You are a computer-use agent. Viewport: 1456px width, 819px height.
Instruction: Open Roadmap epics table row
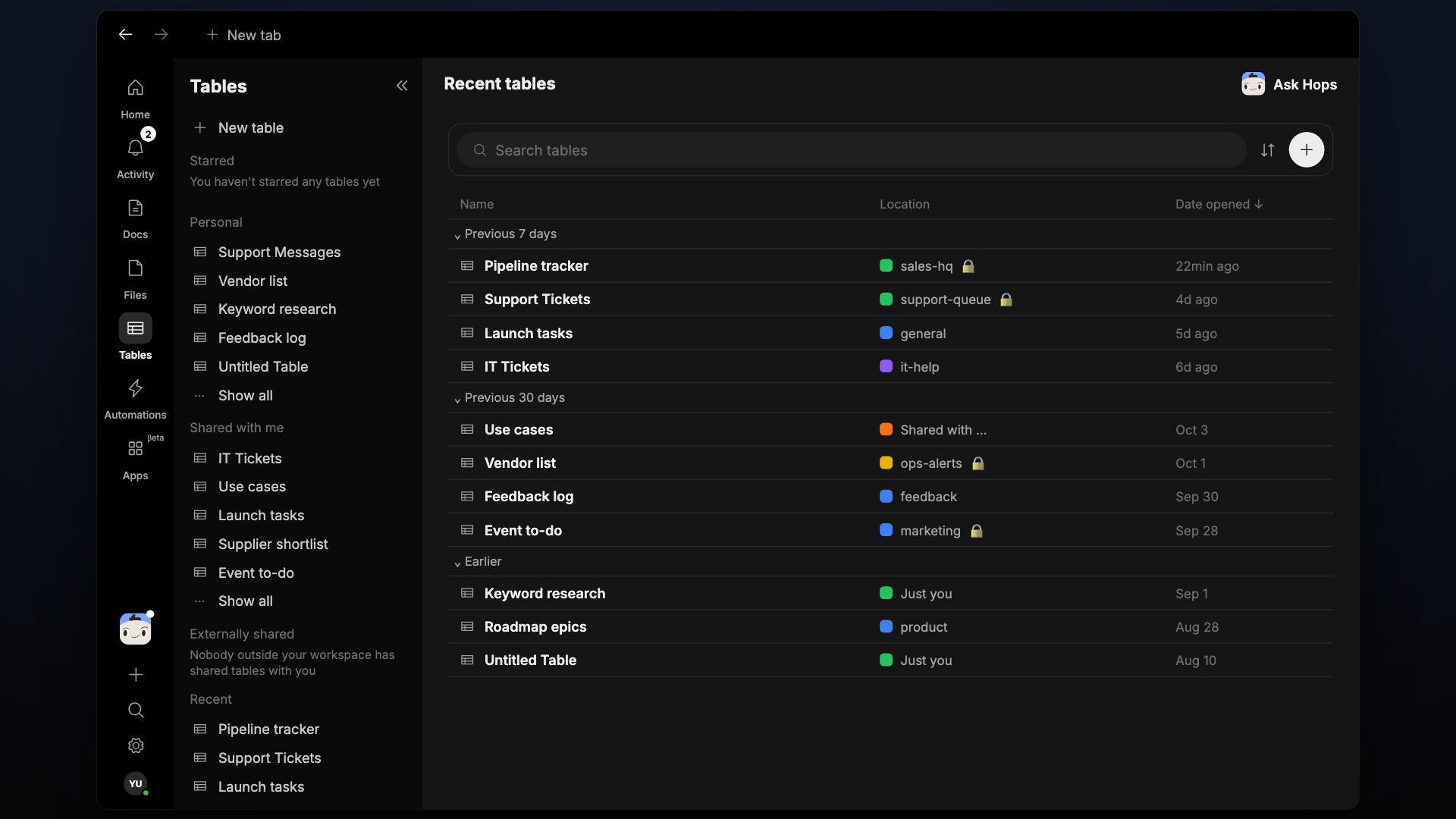[890, 626]
